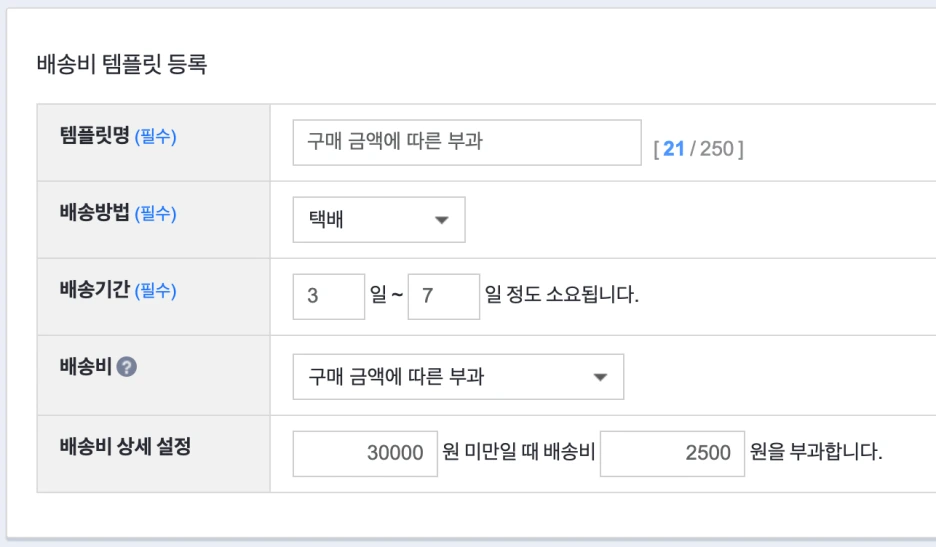Viewport: 936px width, 547px height.
Task: Click the 템플릿명 input field
Action: click(x=466, y=142)
